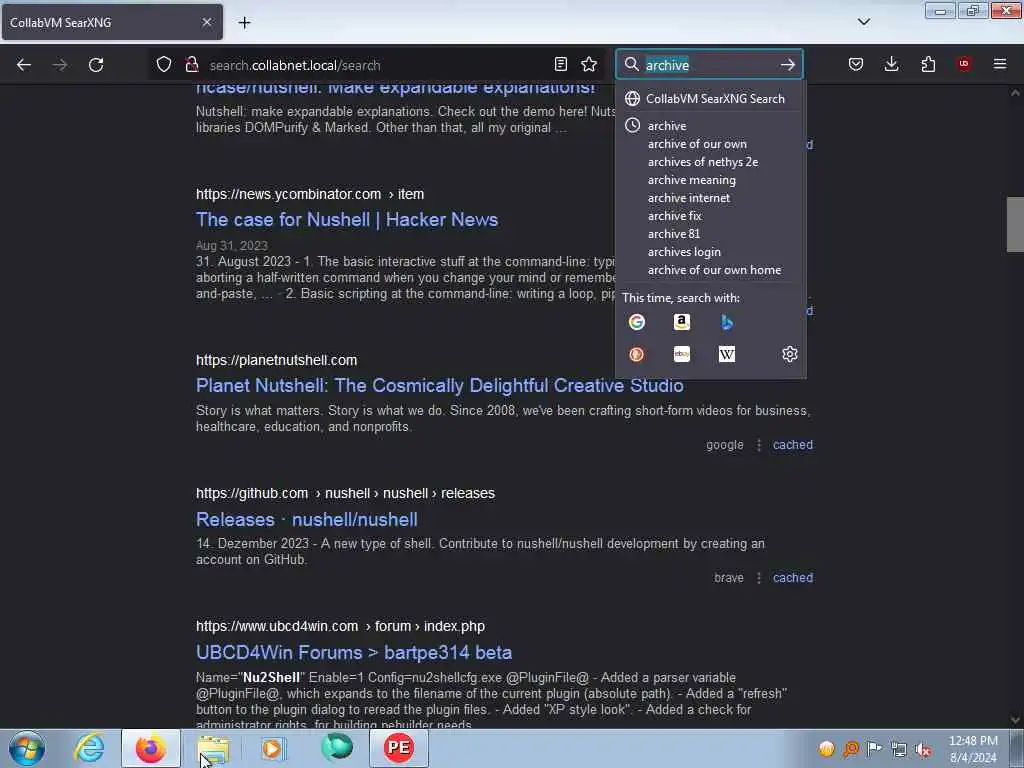Image resolution: width=1024 pixels, height=768 pixels.
Task: Search this time with Amazon
Action: (x=682, y=322)
